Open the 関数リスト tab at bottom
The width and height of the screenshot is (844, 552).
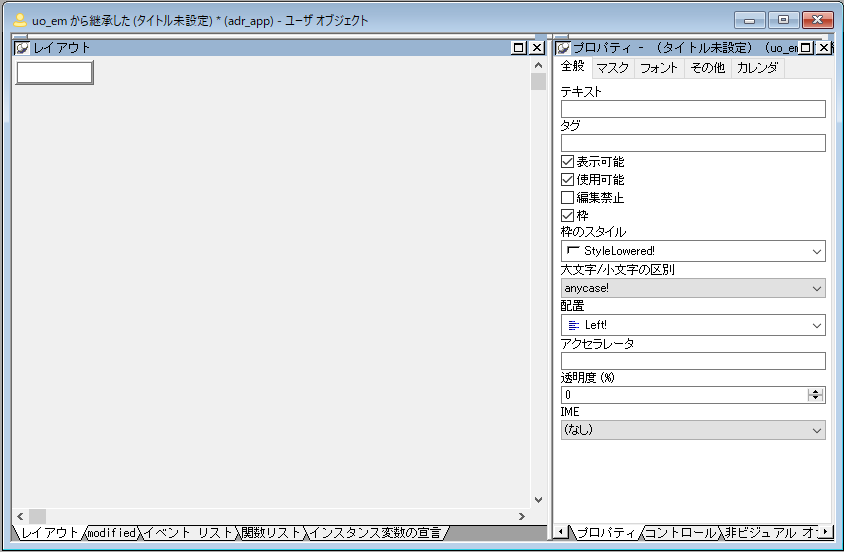click(x=271, y=533)
